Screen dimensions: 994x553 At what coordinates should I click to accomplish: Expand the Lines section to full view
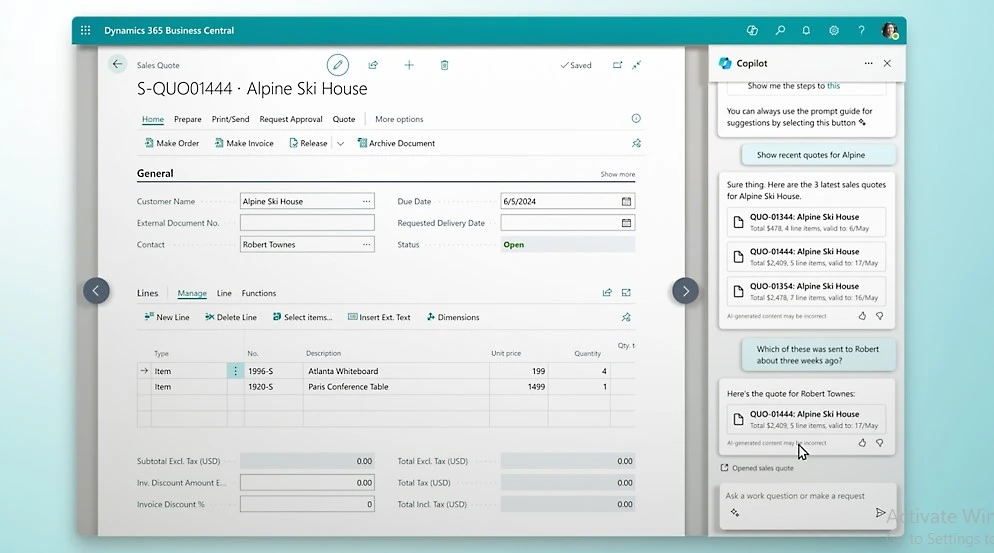point(626,292)
